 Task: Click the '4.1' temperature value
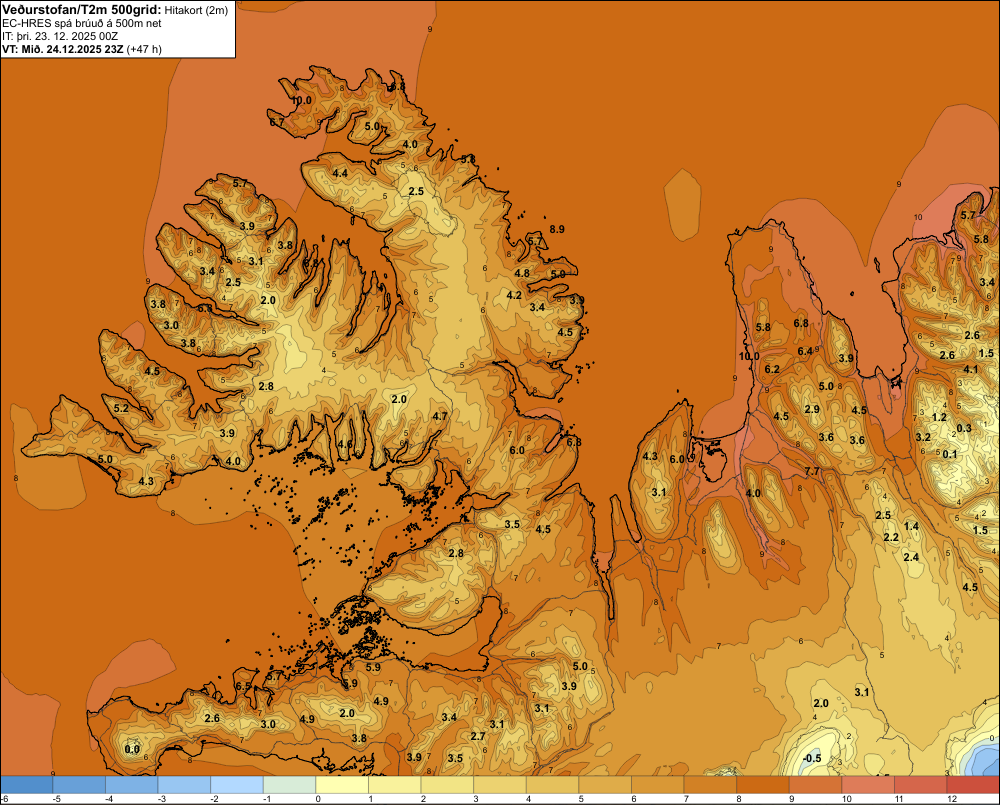coord(970,369)
